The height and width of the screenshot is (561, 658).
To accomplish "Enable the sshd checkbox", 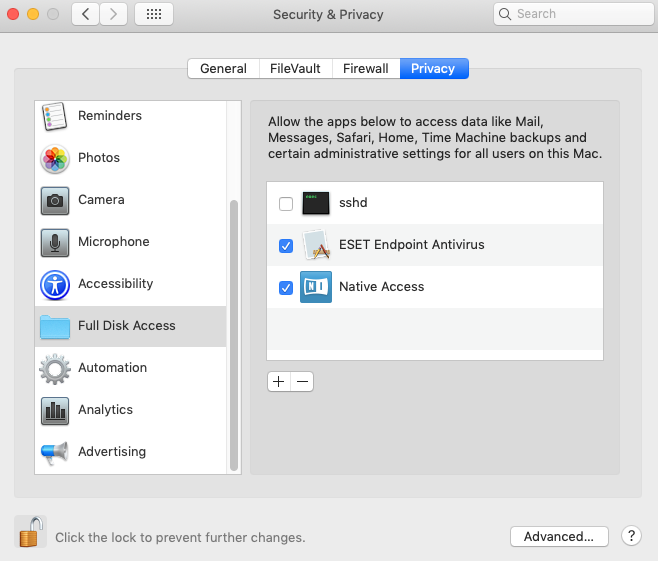I will (x=286, y=204).
